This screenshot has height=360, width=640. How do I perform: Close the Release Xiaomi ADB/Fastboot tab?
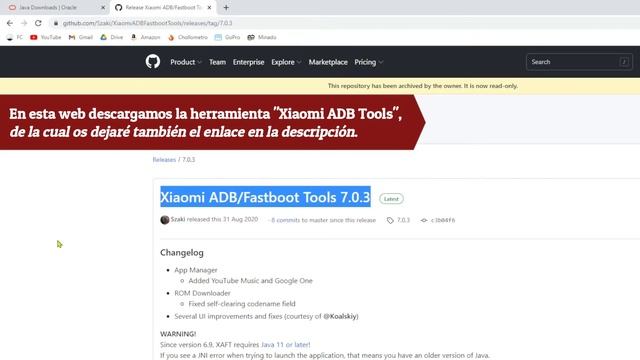209,7
